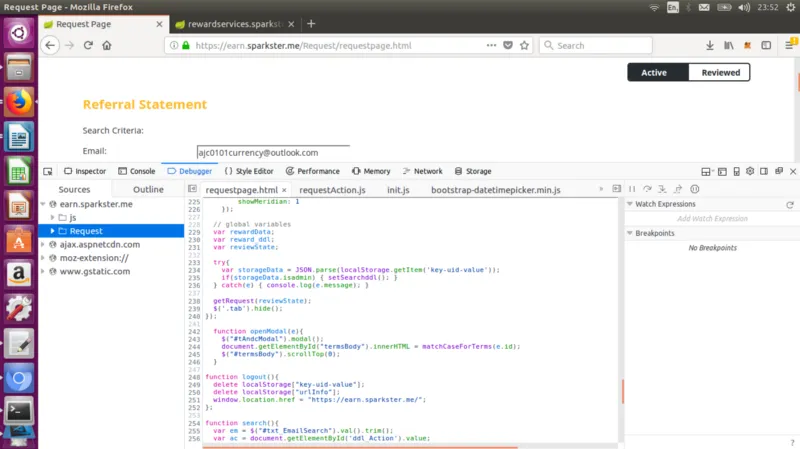
Task: Show more source tabs arrow
Action: pyautogui.click(x=602, y=189)
